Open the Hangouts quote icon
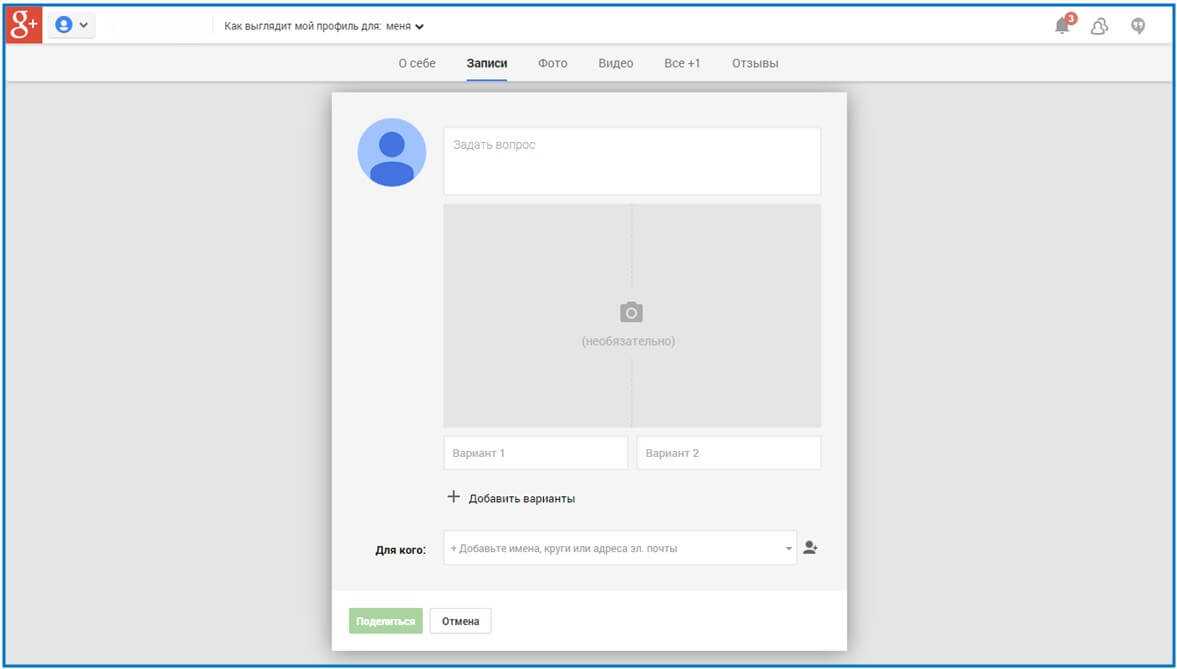 [1138, 26]
